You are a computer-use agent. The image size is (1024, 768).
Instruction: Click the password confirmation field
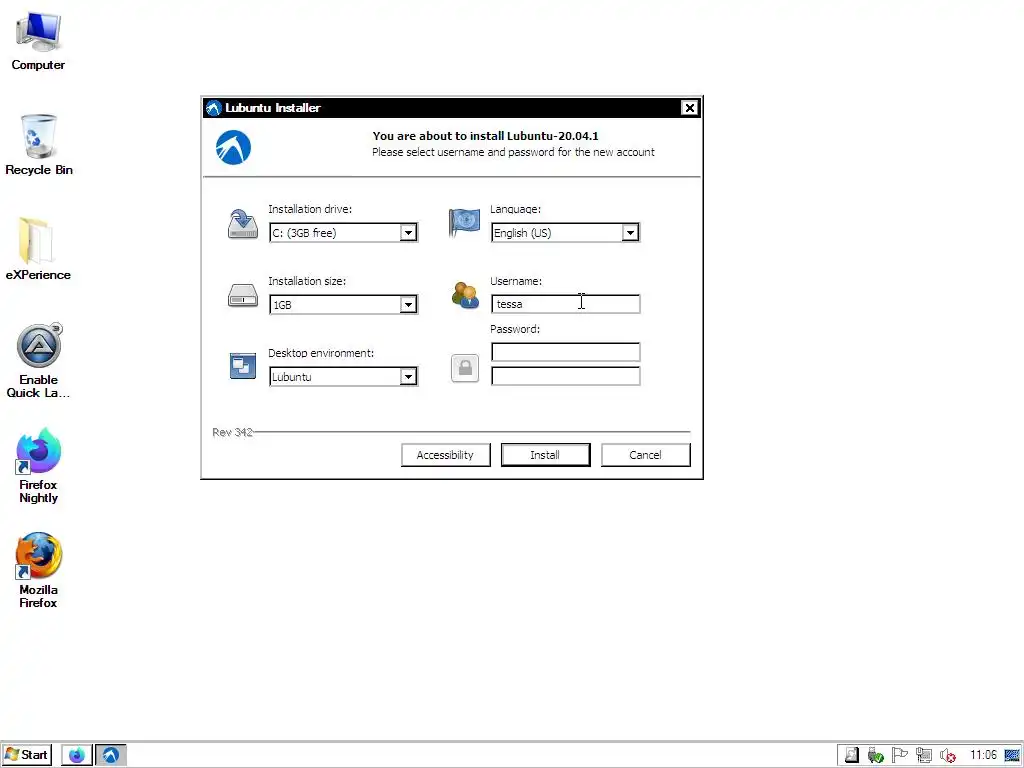(x=566, y=376)
